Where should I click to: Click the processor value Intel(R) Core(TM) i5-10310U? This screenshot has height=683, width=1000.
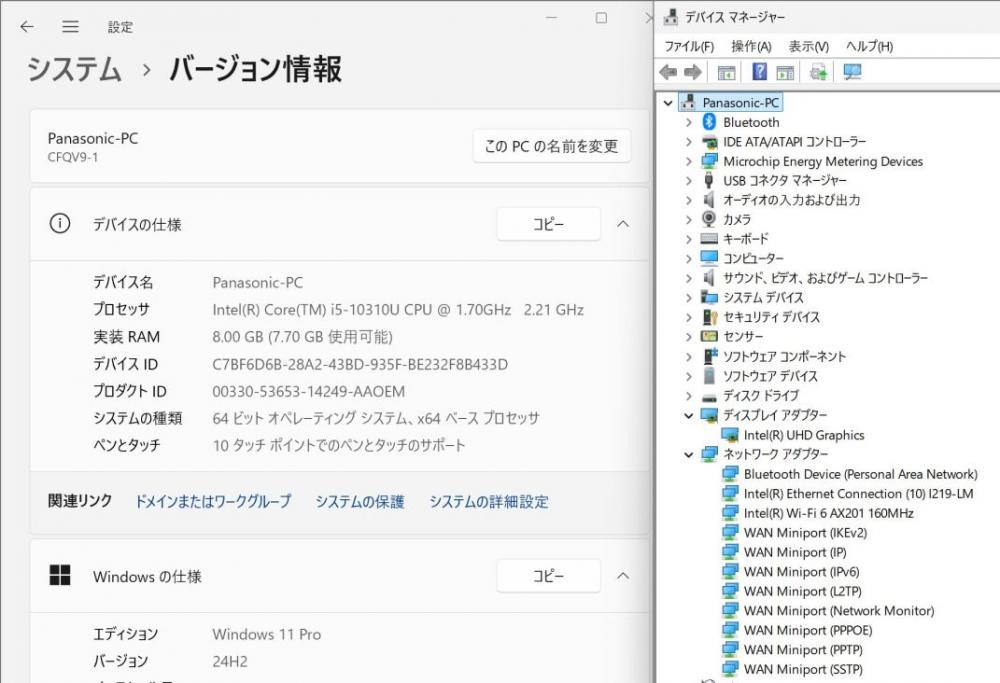pyautogui.click(x=398, y=310)
